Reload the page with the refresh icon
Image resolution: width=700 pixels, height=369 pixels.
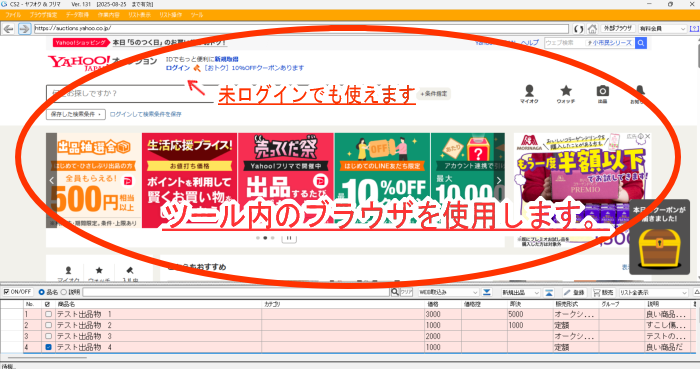click(x=579, y=29)
